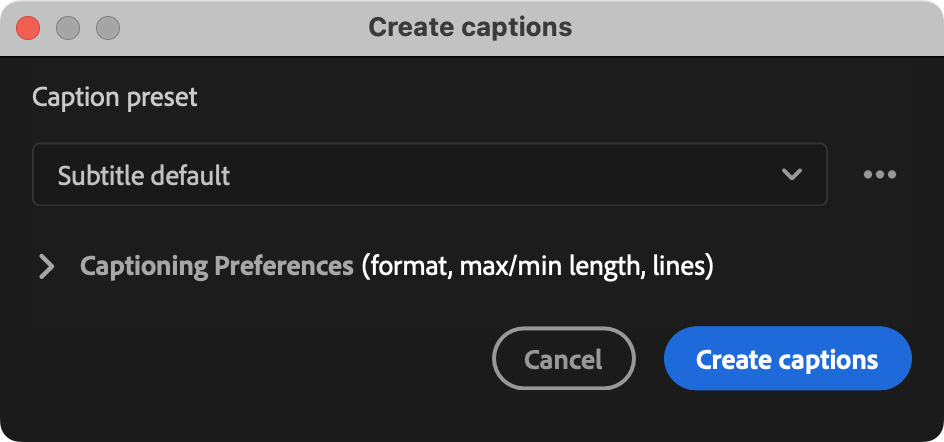Show more preset actions via ellipsis

tap(879, 175)
